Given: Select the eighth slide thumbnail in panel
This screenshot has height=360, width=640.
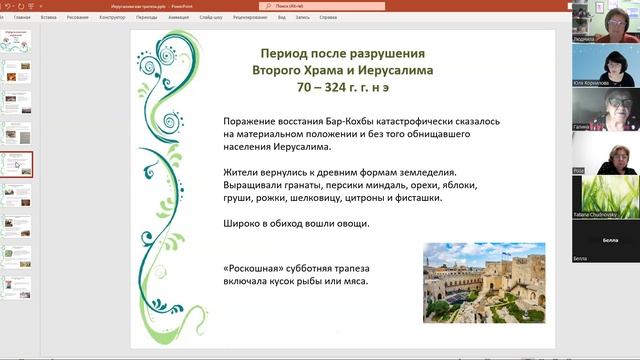Looking at the screenshot, I should (x=16, y=257).
